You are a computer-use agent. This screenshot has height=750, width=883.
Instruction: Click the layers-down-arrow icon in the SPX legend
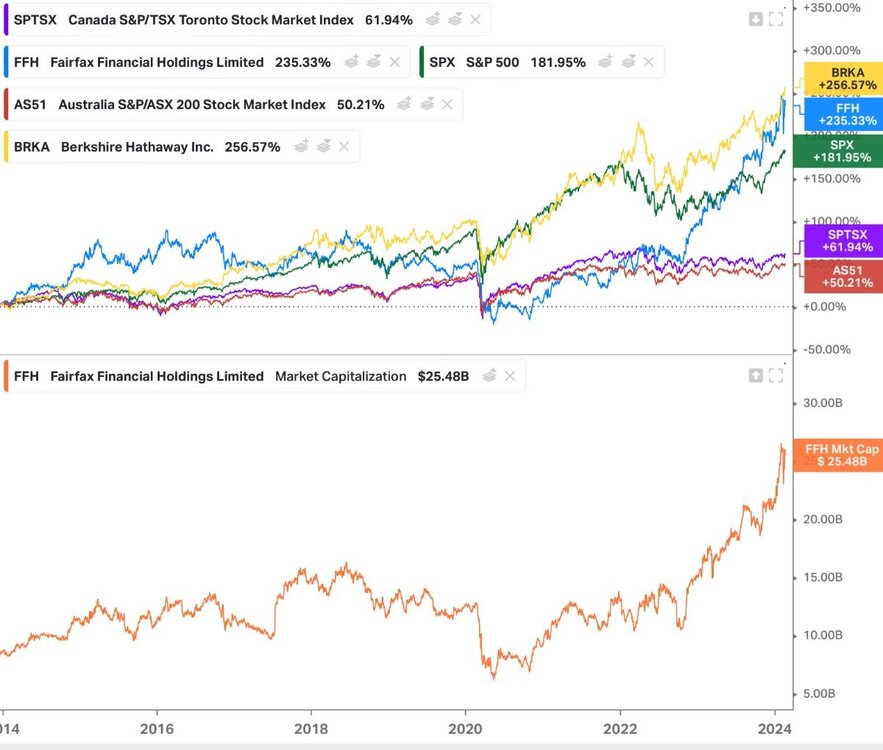tap(628, 61)
